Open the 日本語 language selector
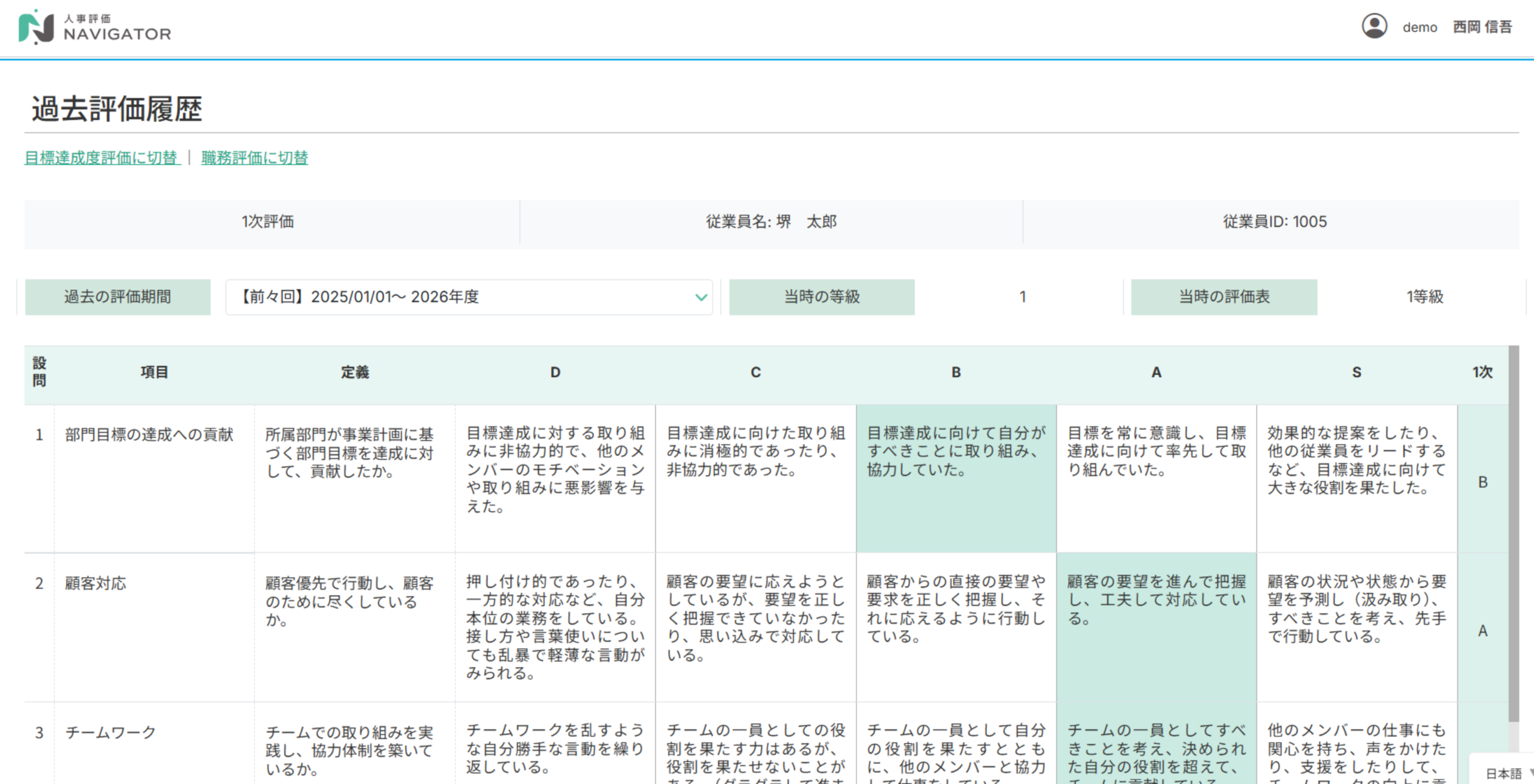The height and width of the screenshot is (784, 1534). tap(1504, 773)
